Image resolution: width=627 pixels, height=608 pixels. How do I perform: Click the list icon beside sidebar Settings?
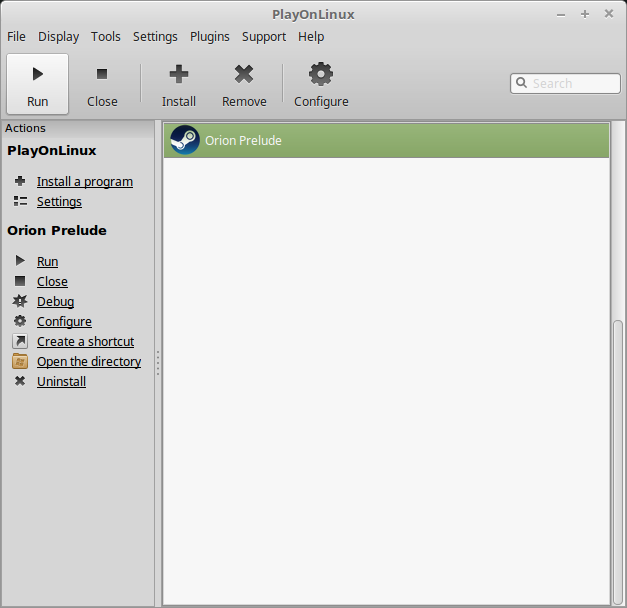(x=20, y=201)
